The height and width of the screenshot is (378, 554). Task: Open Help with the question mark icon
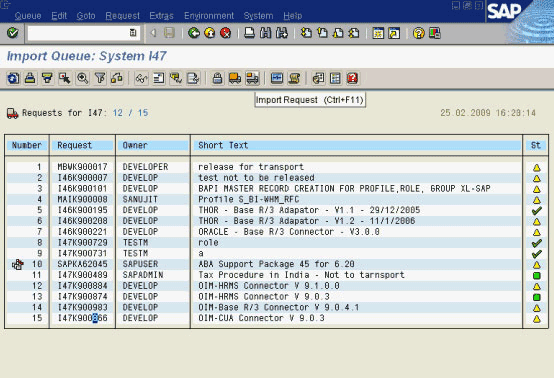[418, 33]
